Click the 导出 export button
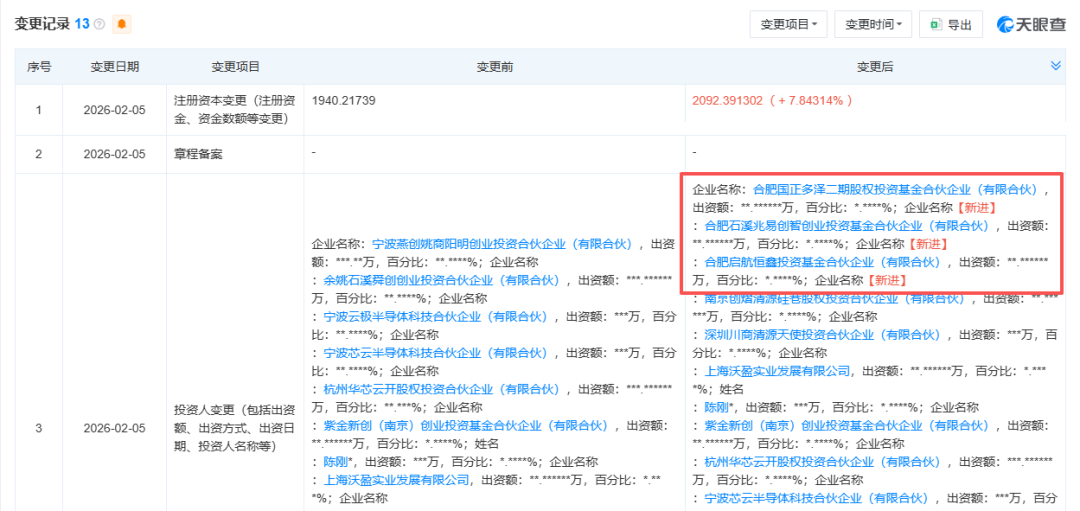1080x511 pixels. point(951,25)
